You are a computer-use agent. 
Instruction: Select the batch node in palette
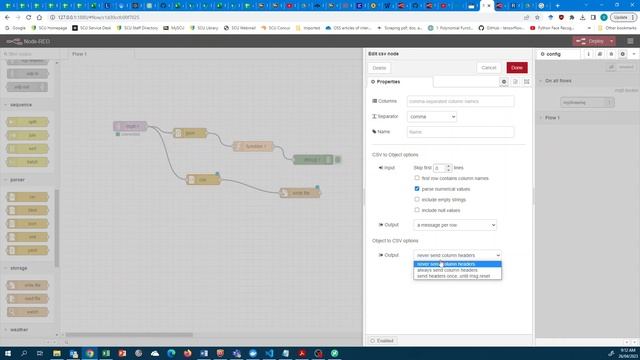click(x=28, y=162)
